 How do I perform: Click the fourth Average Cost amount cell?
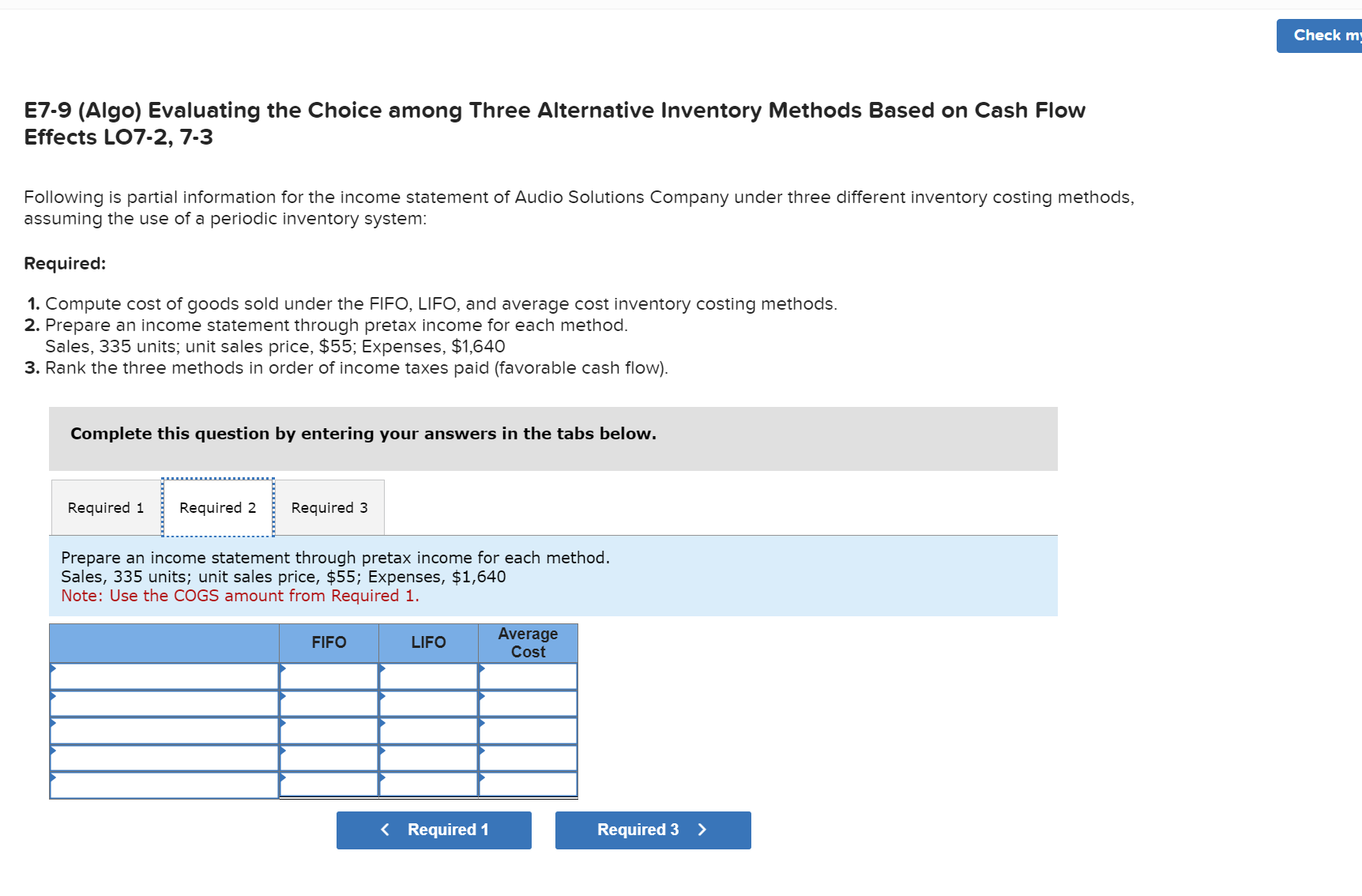tap(528, 757)
